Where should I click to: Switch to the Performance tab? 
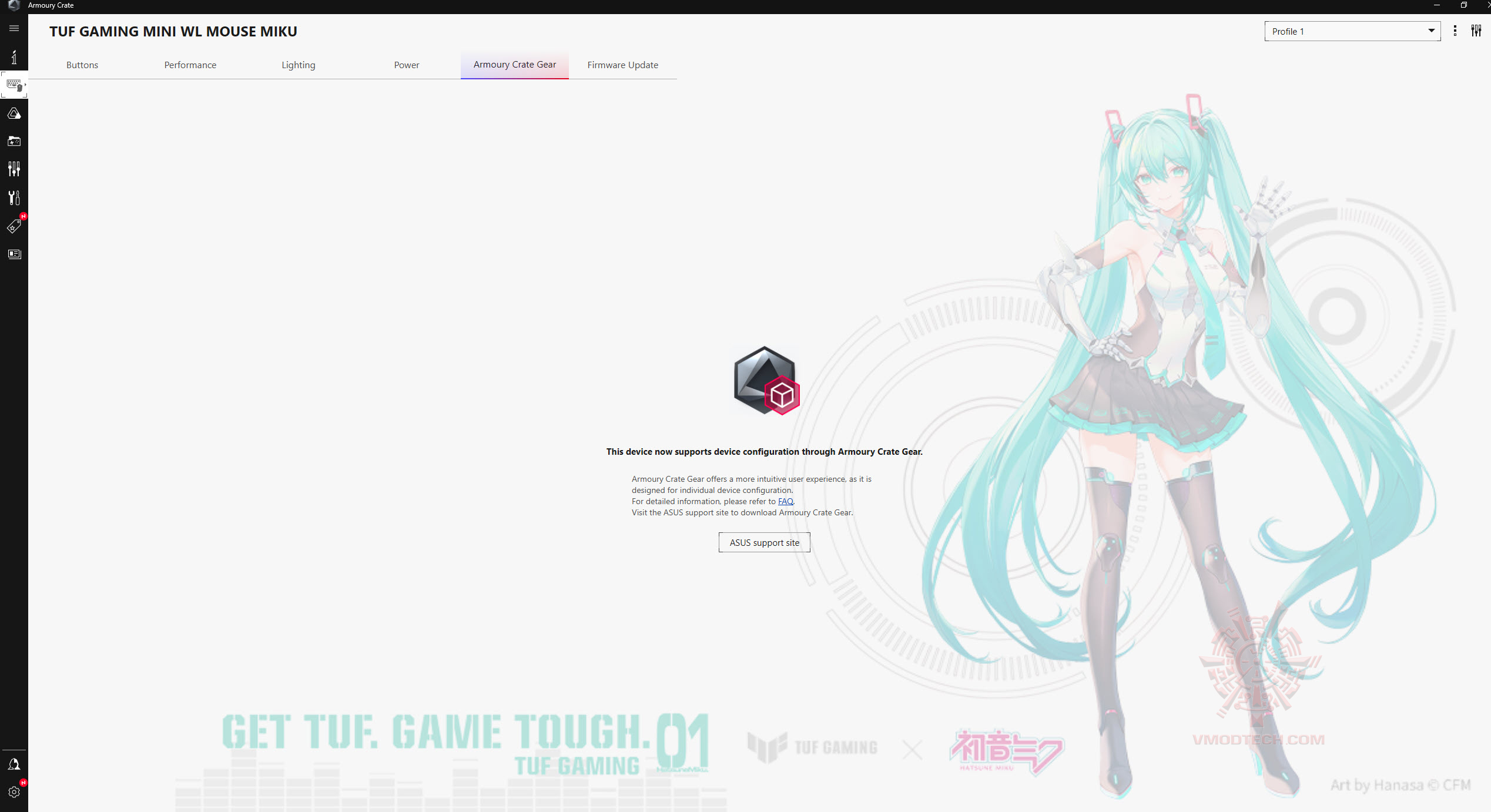click(x=190, y=65)
